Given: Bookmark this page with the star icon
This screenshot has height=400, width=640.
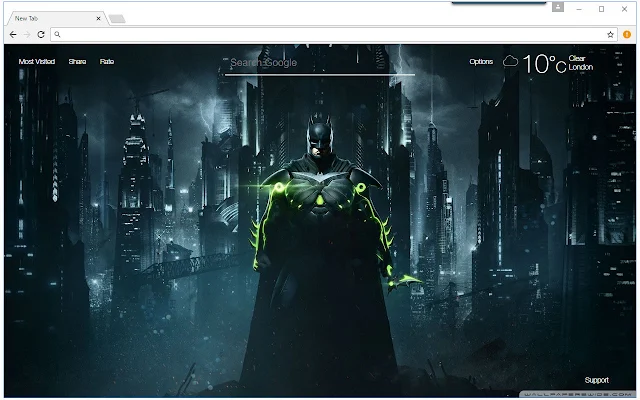Looking at the screenshot, I should (x=610, y=35).
